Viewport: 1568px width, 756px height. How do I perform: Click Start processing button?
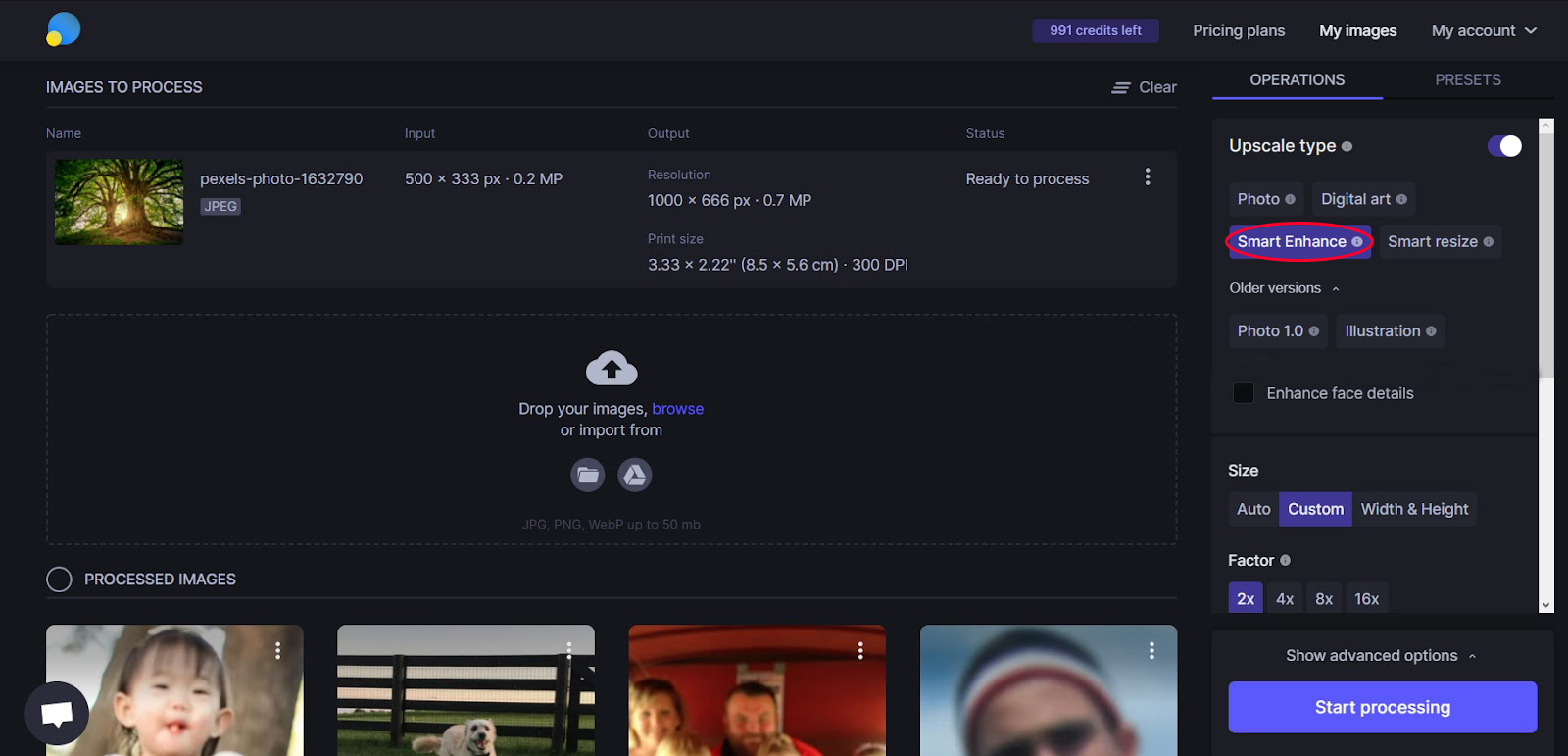pos(1383,707)
